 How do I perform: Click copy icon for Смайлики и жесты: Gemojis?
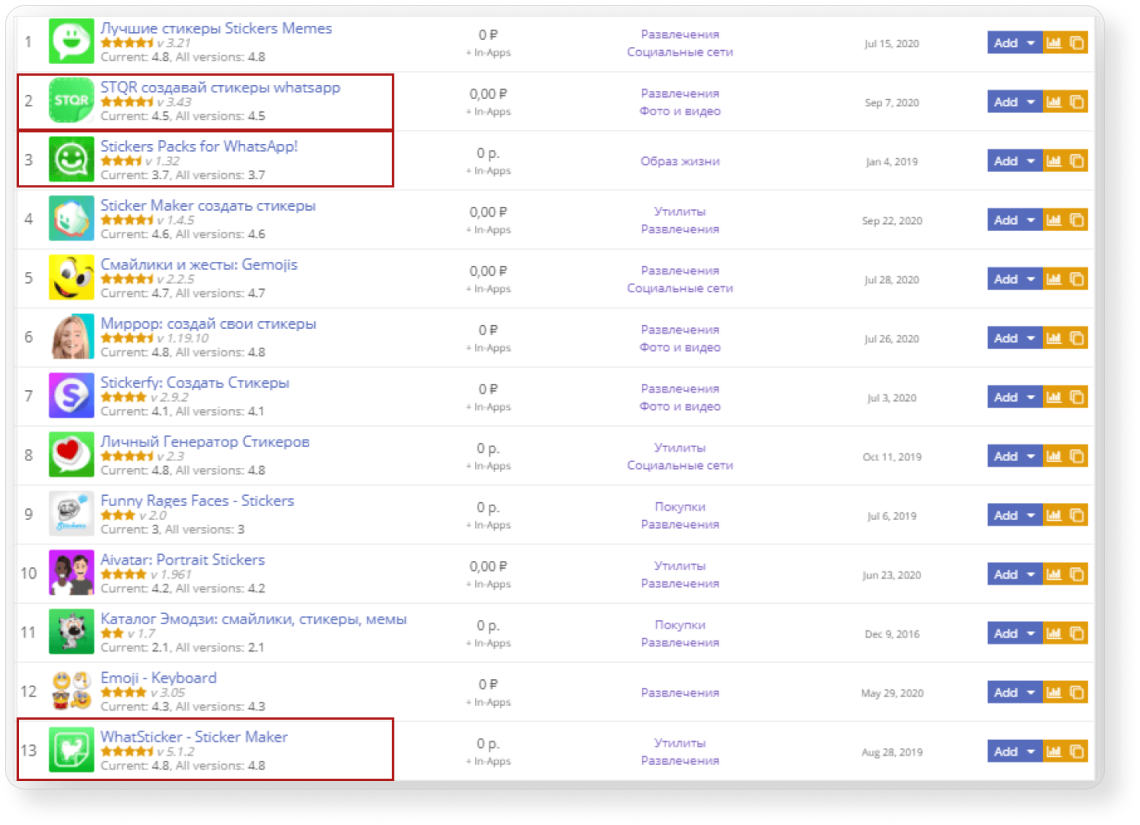click(1077, 279)
